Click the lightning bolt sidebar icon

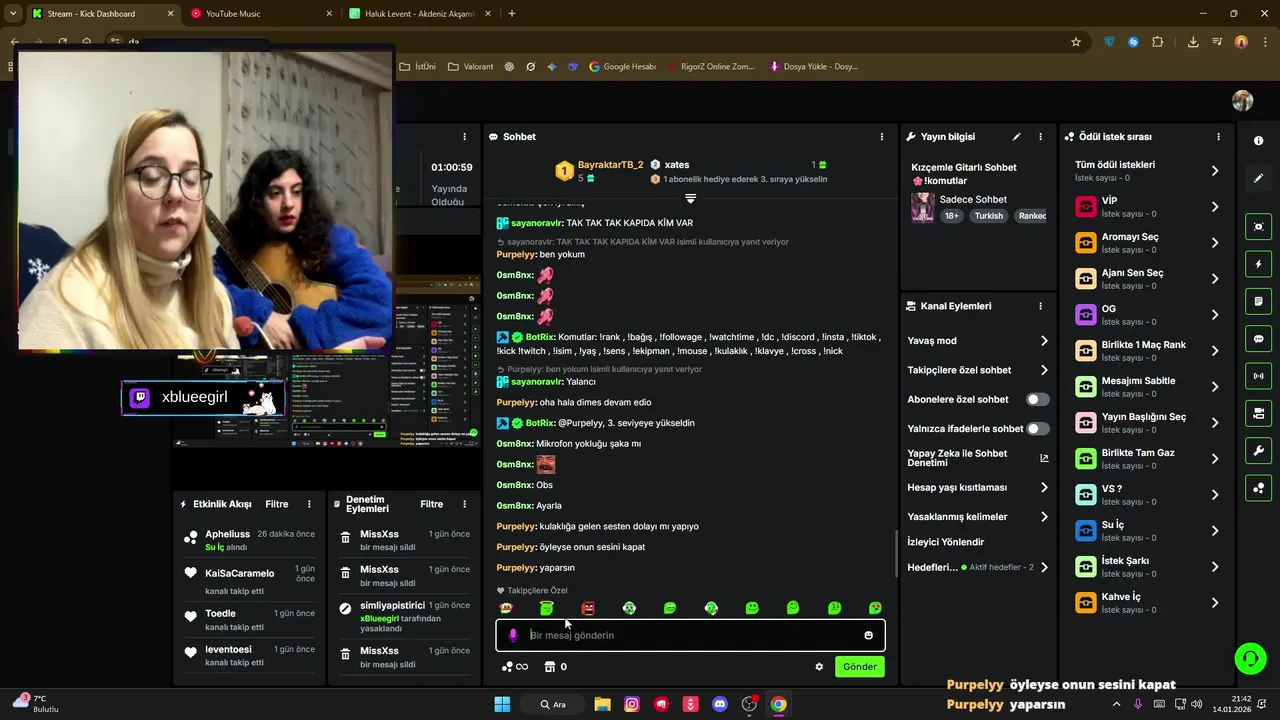pos(1258,264)
